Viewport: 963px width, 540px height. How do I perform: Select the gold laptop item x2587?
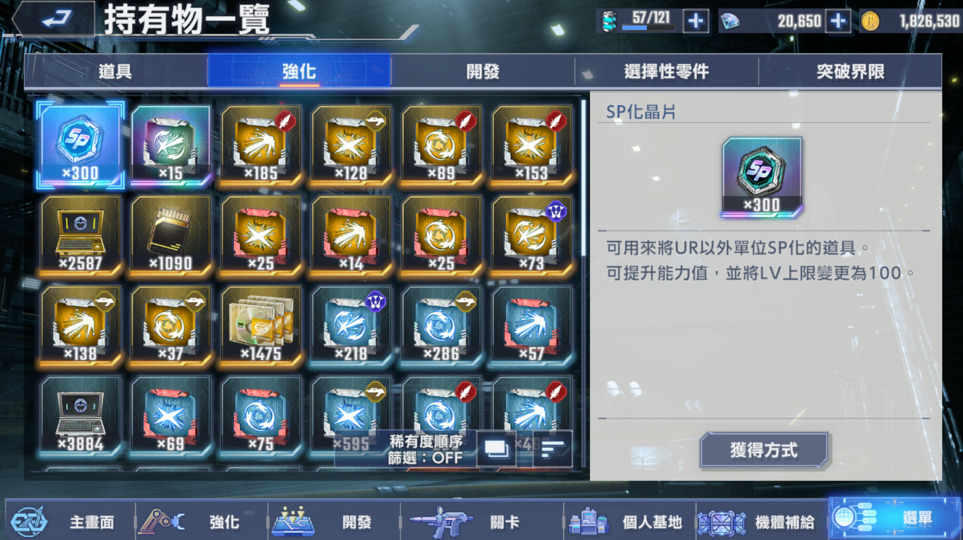[x=80, y=235]
